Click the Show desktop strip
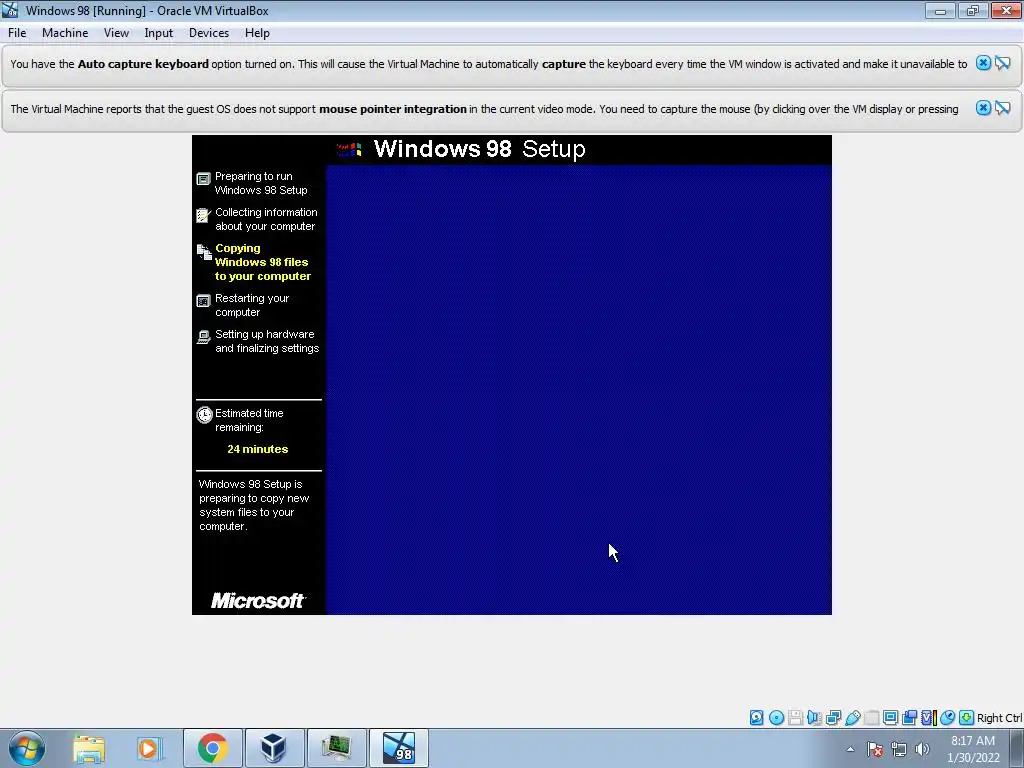The width and height of the screenshot is (1024, 768). pos(1017,748)
